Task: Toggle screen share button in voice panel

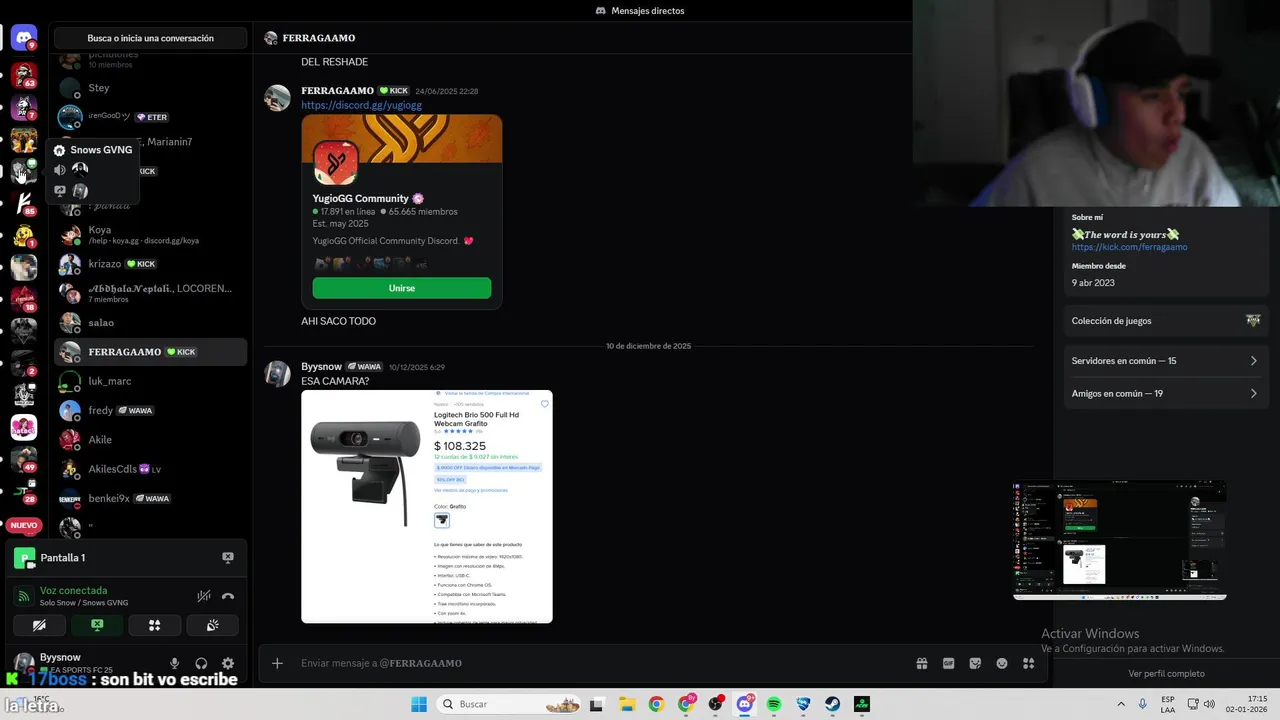Action: tap(97, 625)
